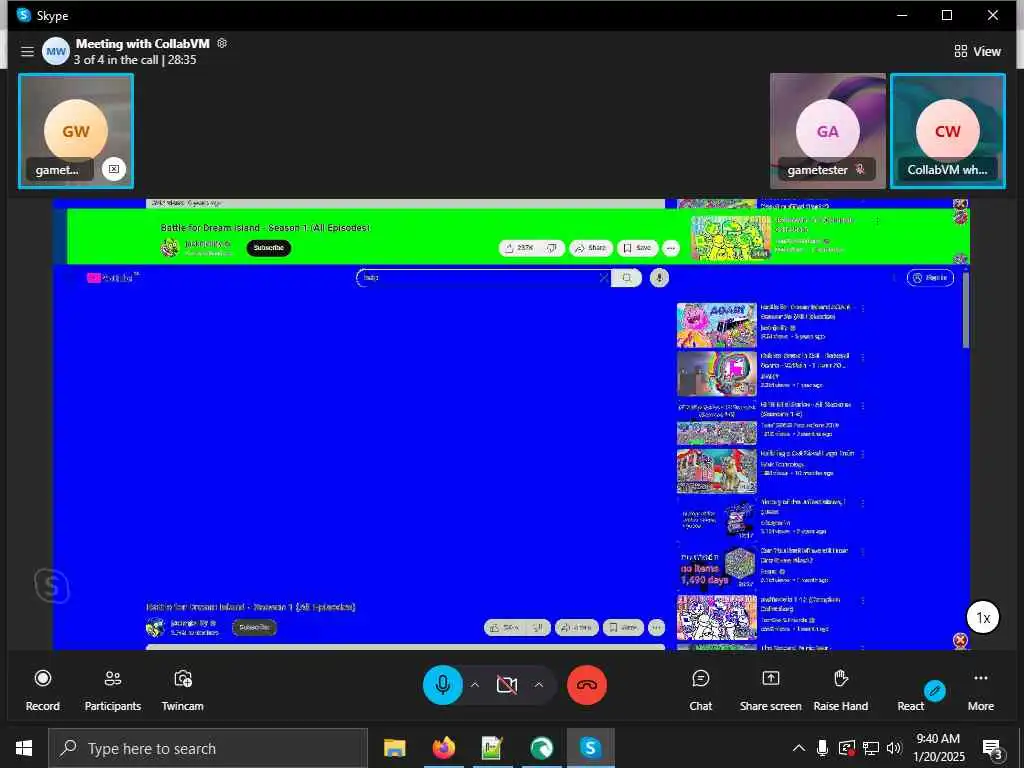The height and width of the screenshot is (768, 1024).
Task: Launch Twincam option
Action: point(183,690)
